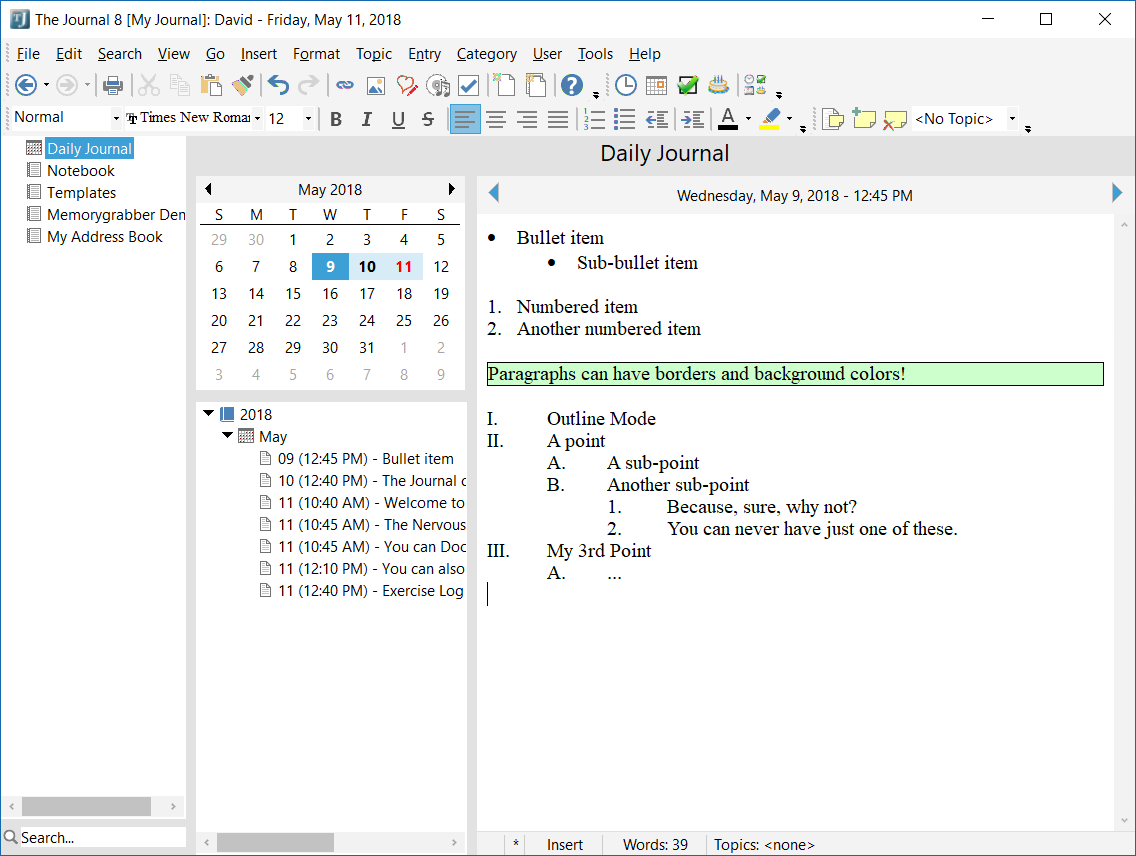Click the combined reminders overview icon
Image resolution: width=1136 pixels, height=856 pixels.
[x=755, y=85]
